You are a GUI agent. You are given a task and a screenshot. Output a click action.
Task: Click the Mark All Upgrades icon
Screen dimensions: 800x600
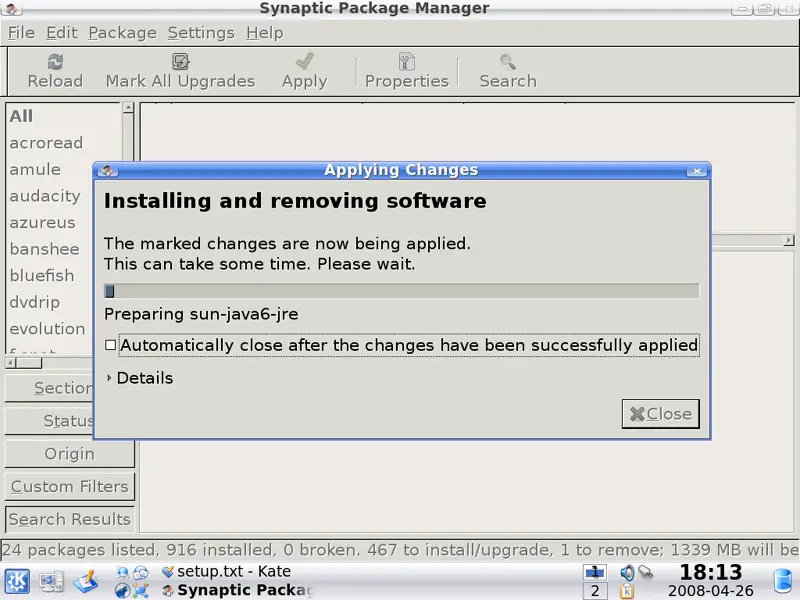point(180,62)
